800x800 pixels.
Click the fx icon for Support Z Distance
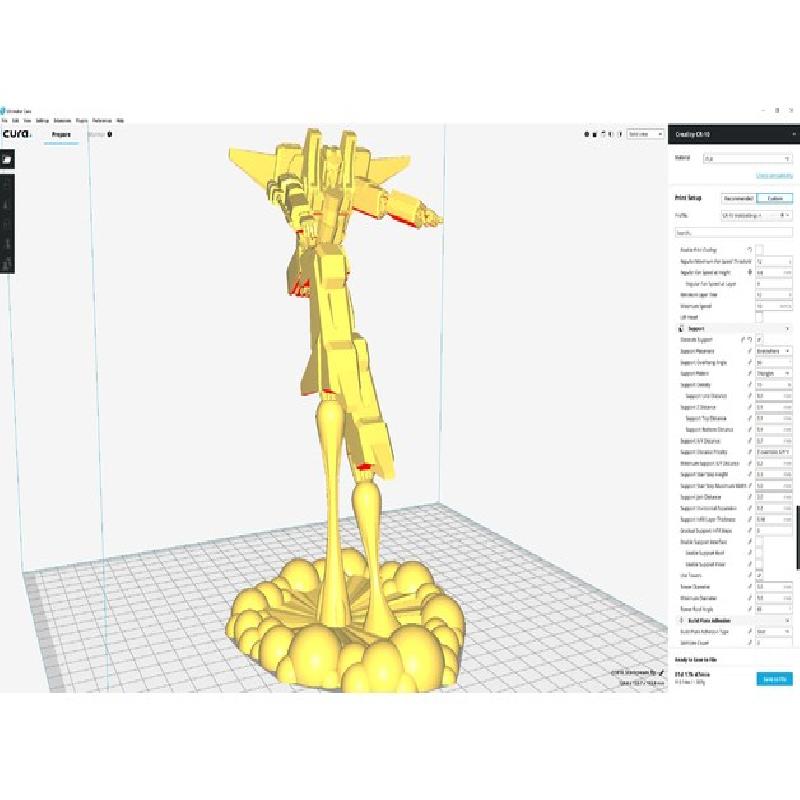pyautogui.click(x=749, y=407)
